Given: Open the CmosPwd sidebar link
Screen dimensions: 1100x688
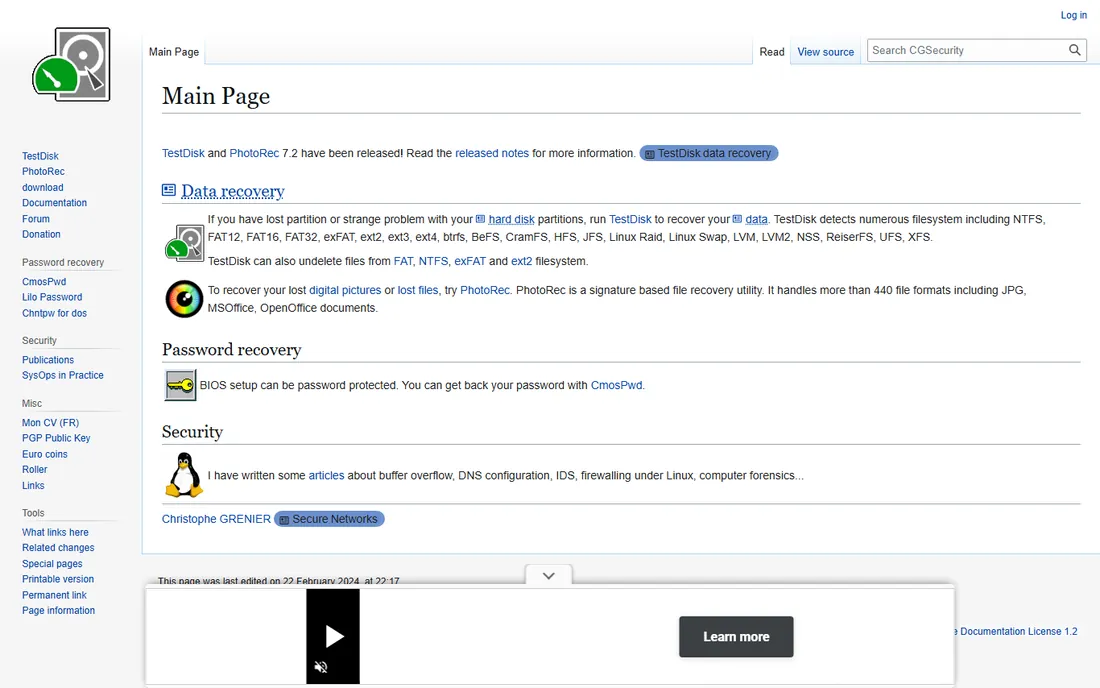Looking at the screenshot, I should 44,281.
